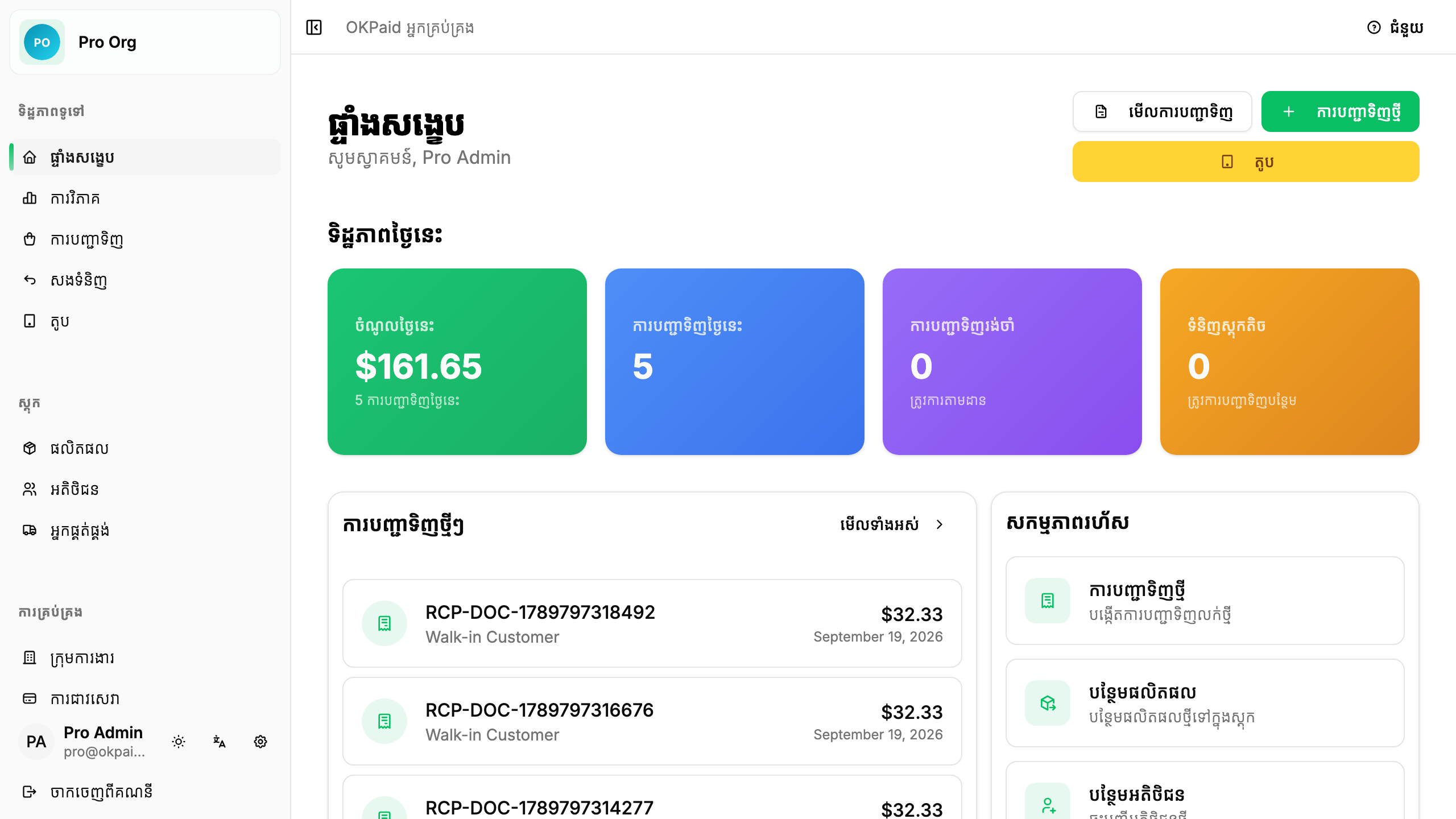Open settings gear next to Pro Admin

[260, 742]
